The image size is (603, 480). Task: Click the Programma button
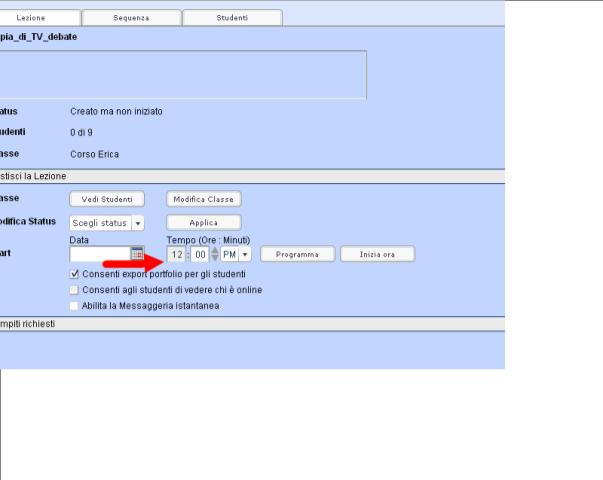point(298,255)
